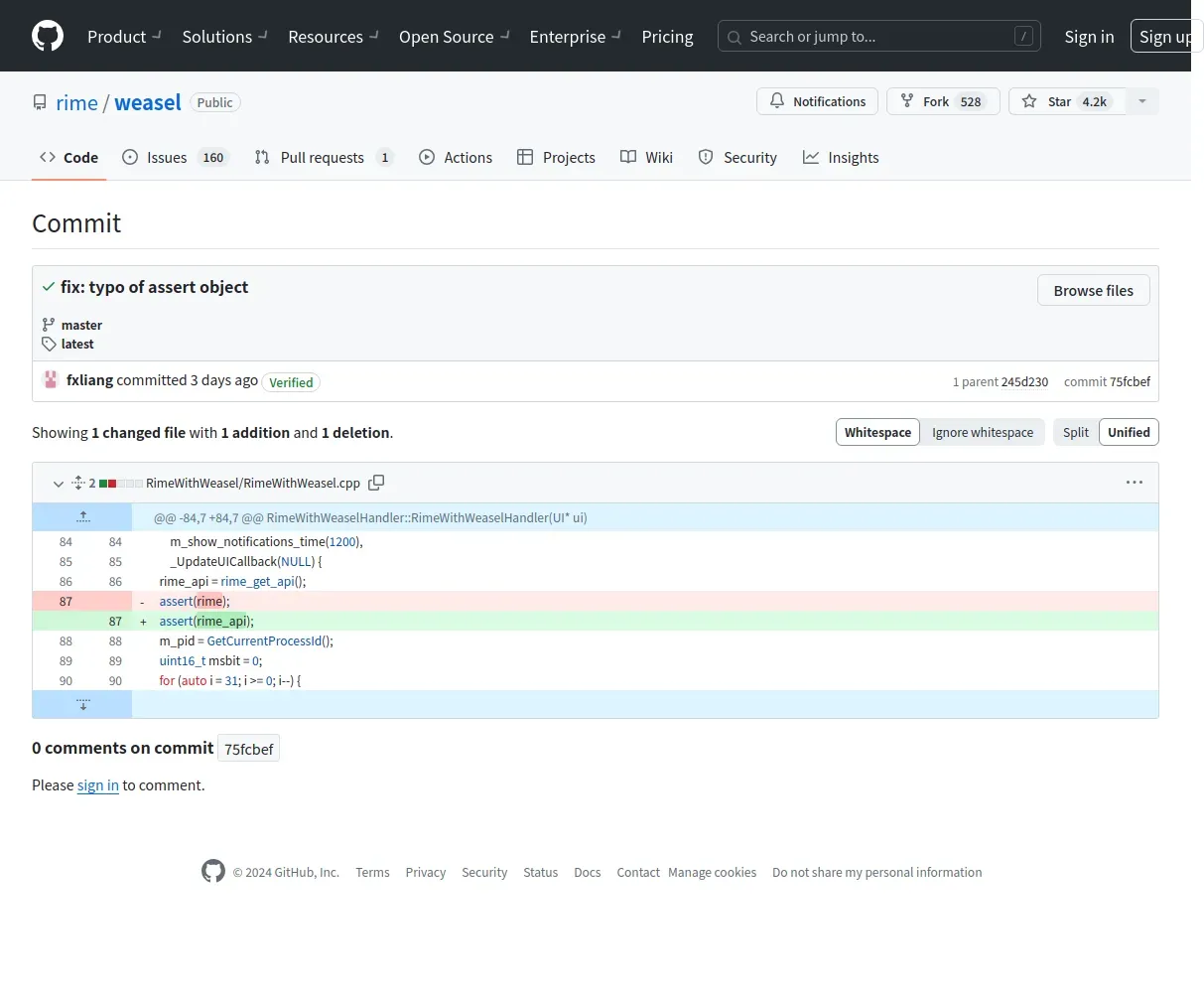The width and height of the screenshot is (1204, 993).
Task: Copy file path with clipboard icon
Action: pyautogui.click(x=376, y=483)
